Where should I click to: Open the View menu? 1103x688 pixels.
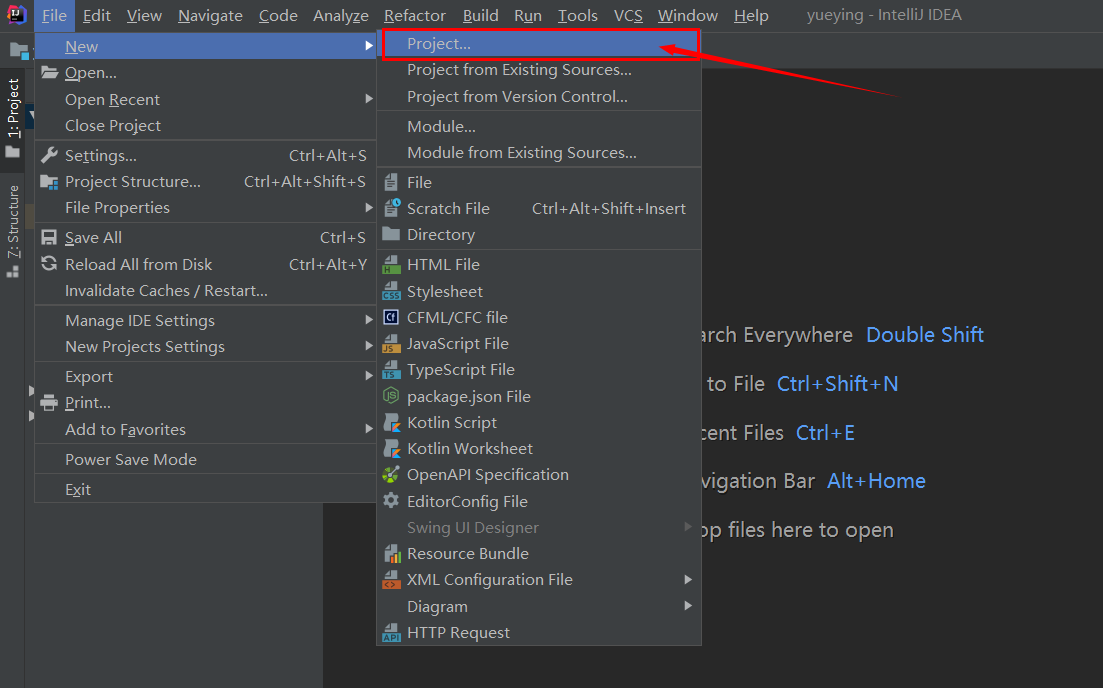click(x=144, y=15)
